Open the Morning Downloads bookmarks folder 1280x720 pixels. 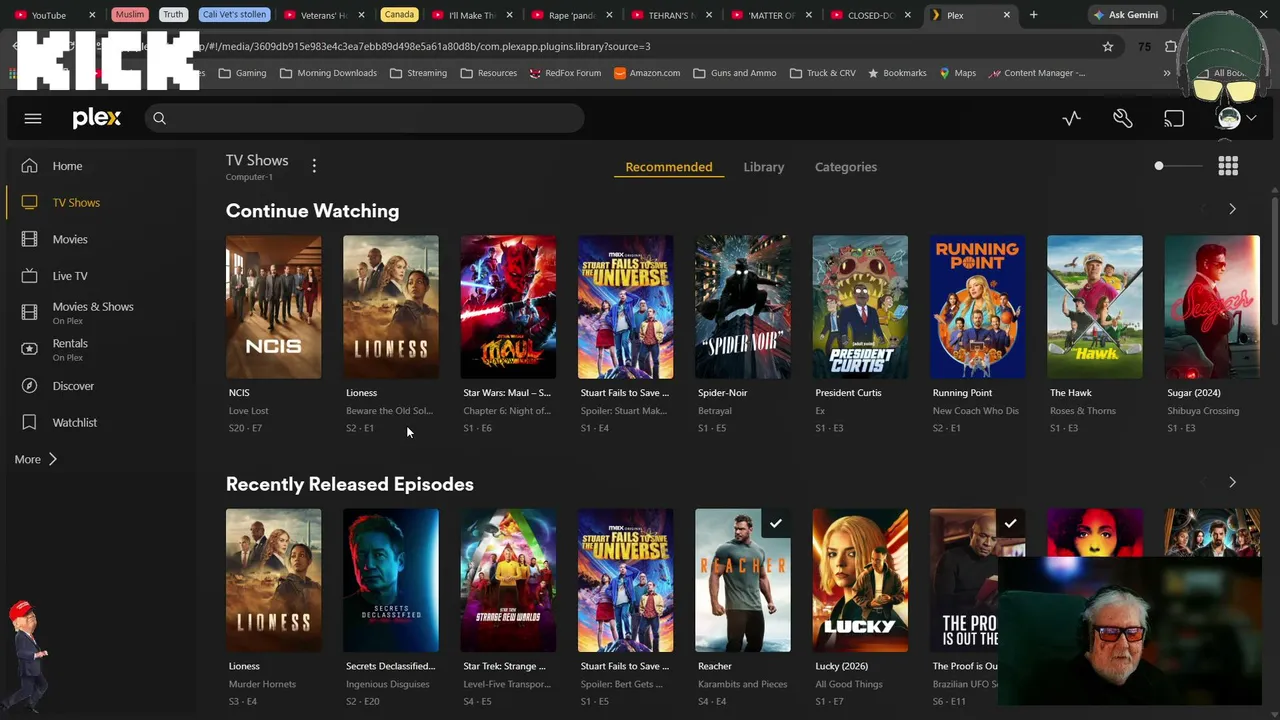point(329,73)
